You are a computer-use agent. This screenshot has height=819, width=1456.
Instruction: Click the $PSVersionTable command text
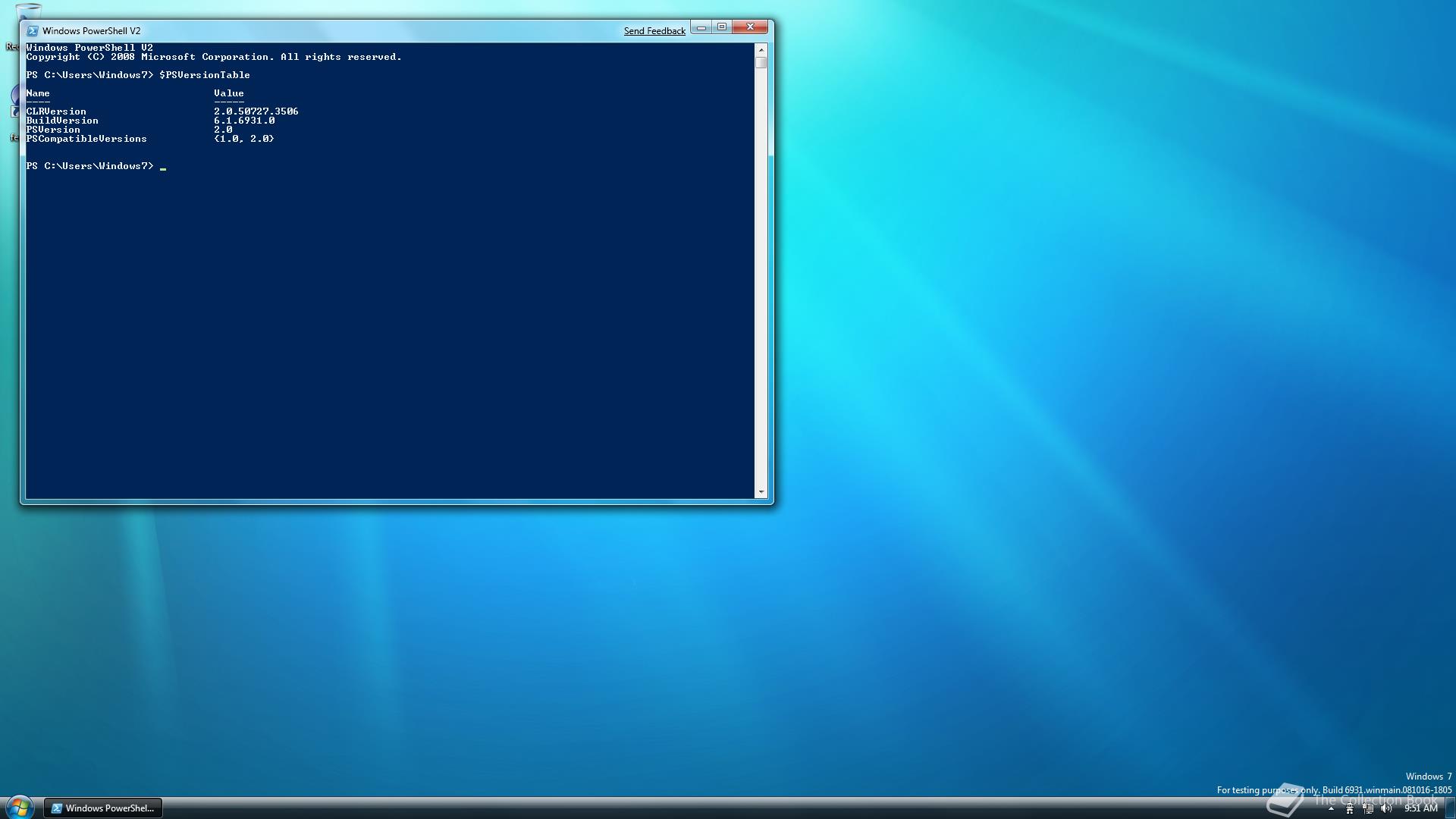pyautogui.click(x=205, y=75)
